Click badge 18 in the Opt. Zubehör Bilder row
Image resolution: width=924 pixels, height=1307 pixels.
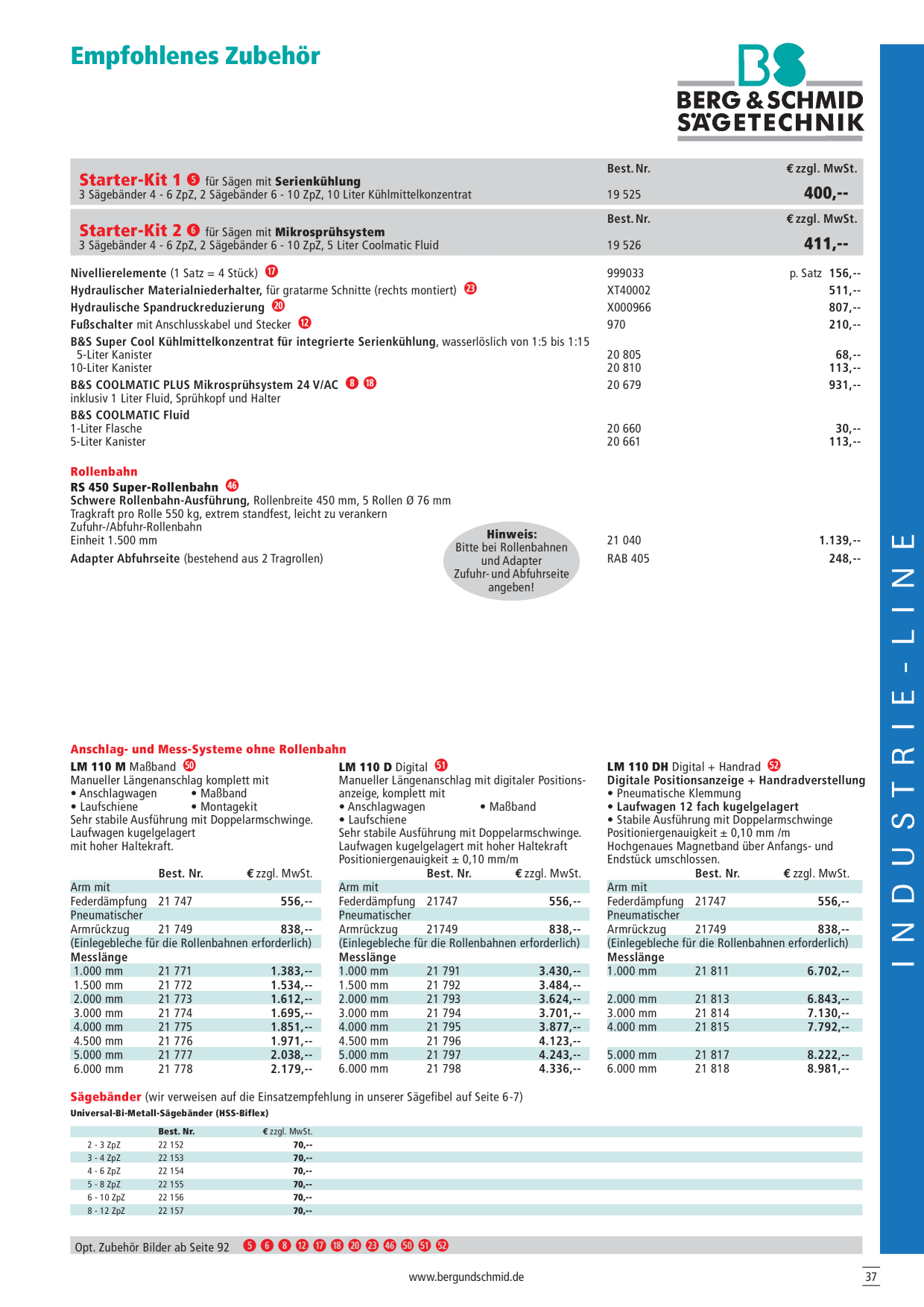point(337,1245)
